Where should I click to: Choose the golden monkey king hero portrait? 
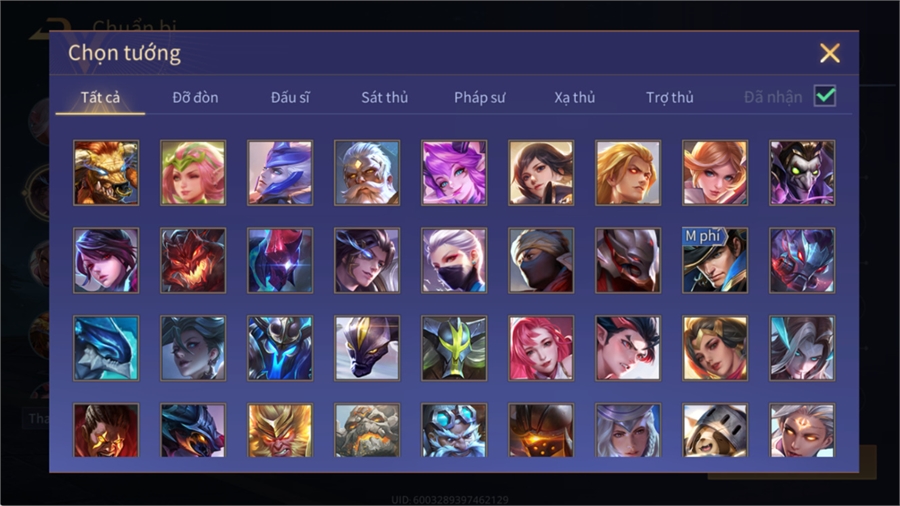point(280,430)
